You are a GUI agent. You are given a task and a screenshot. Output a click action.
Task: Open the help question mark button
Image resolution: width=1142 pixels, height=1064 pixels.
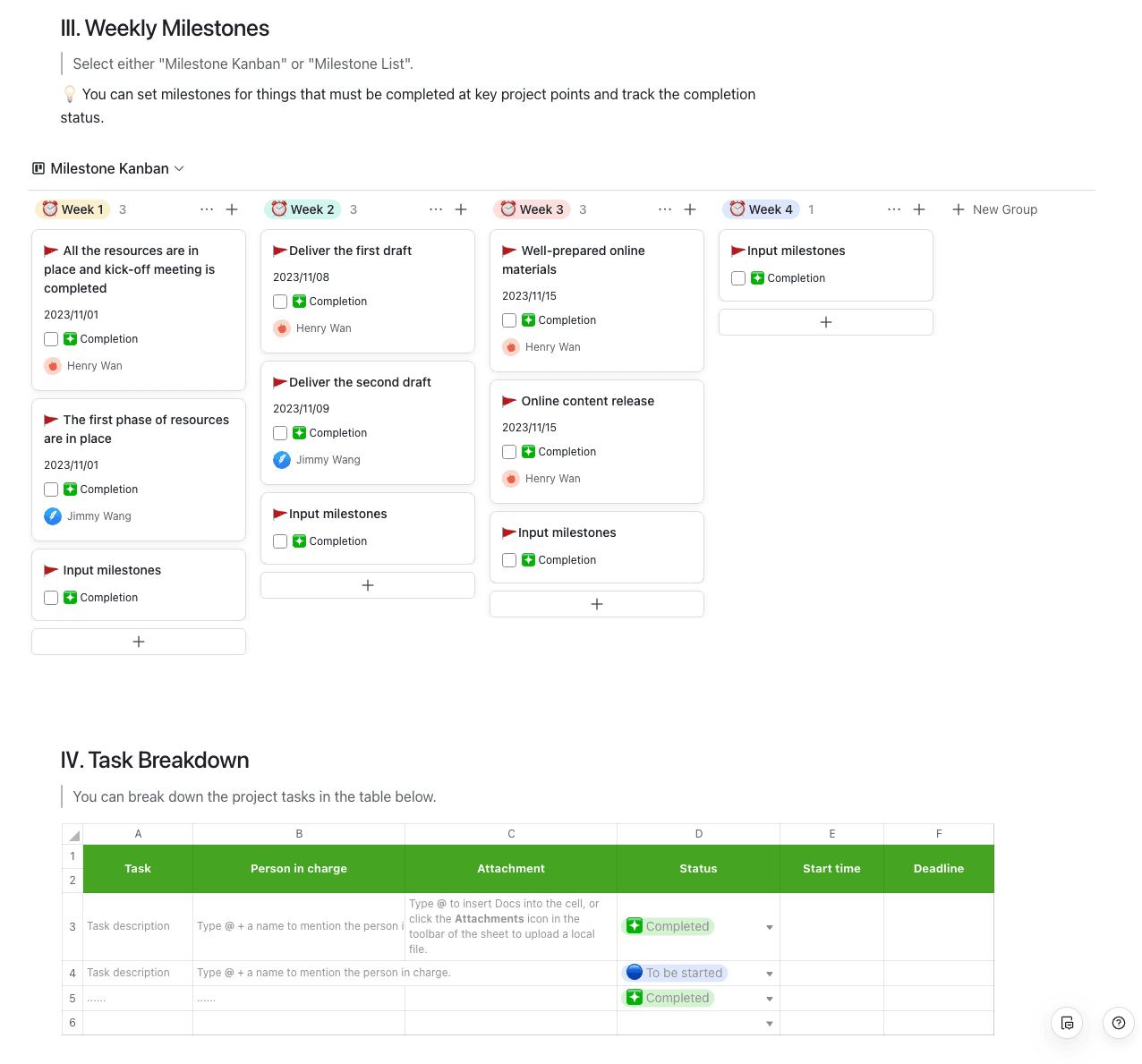pyautogui.click(x=1118, y=1023)
